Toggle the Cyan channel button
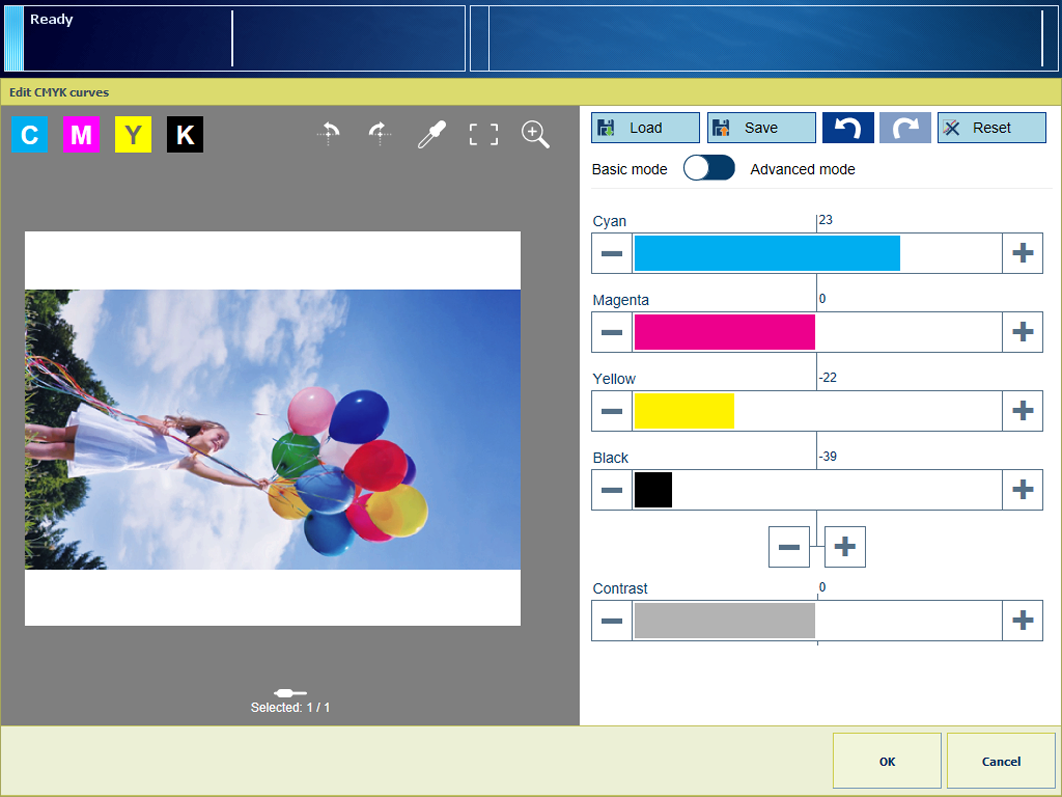 [x=29, y=135]
